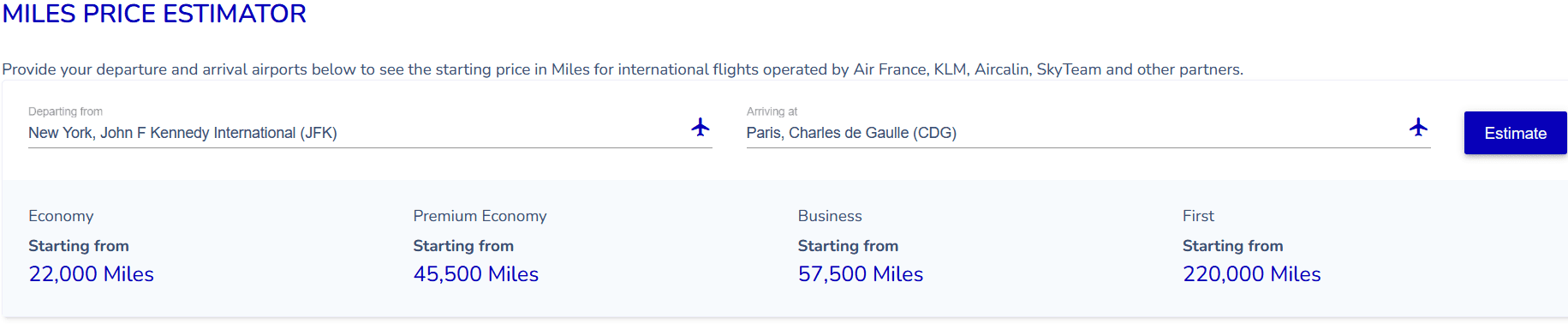The width and height of the screenshot is (1568, 324).
Task: Click the Estimate button
Action: click(1515, 133)
